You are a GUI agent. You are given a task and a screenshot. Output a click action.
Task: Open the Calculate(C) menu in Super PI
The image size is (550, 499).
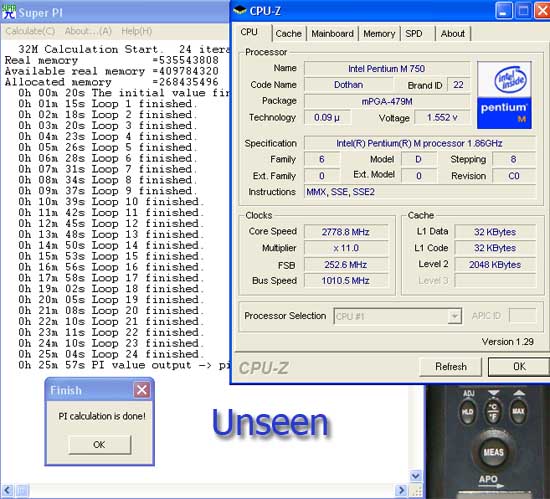click(30, 31)
